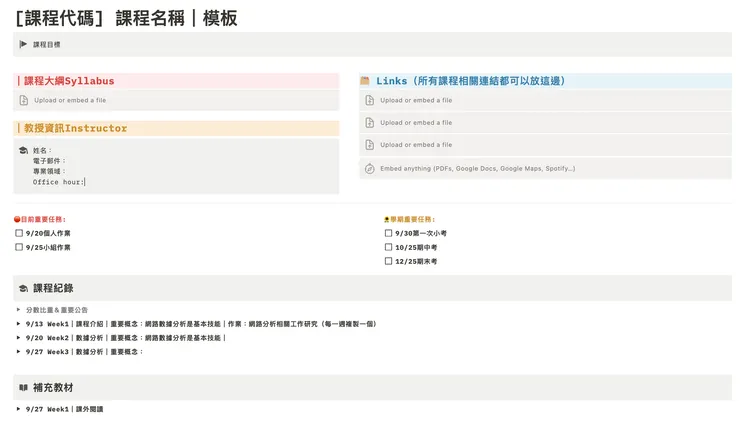
Task: Check the 9/25小組作業 checkbox
Action: tap(19, 247)
